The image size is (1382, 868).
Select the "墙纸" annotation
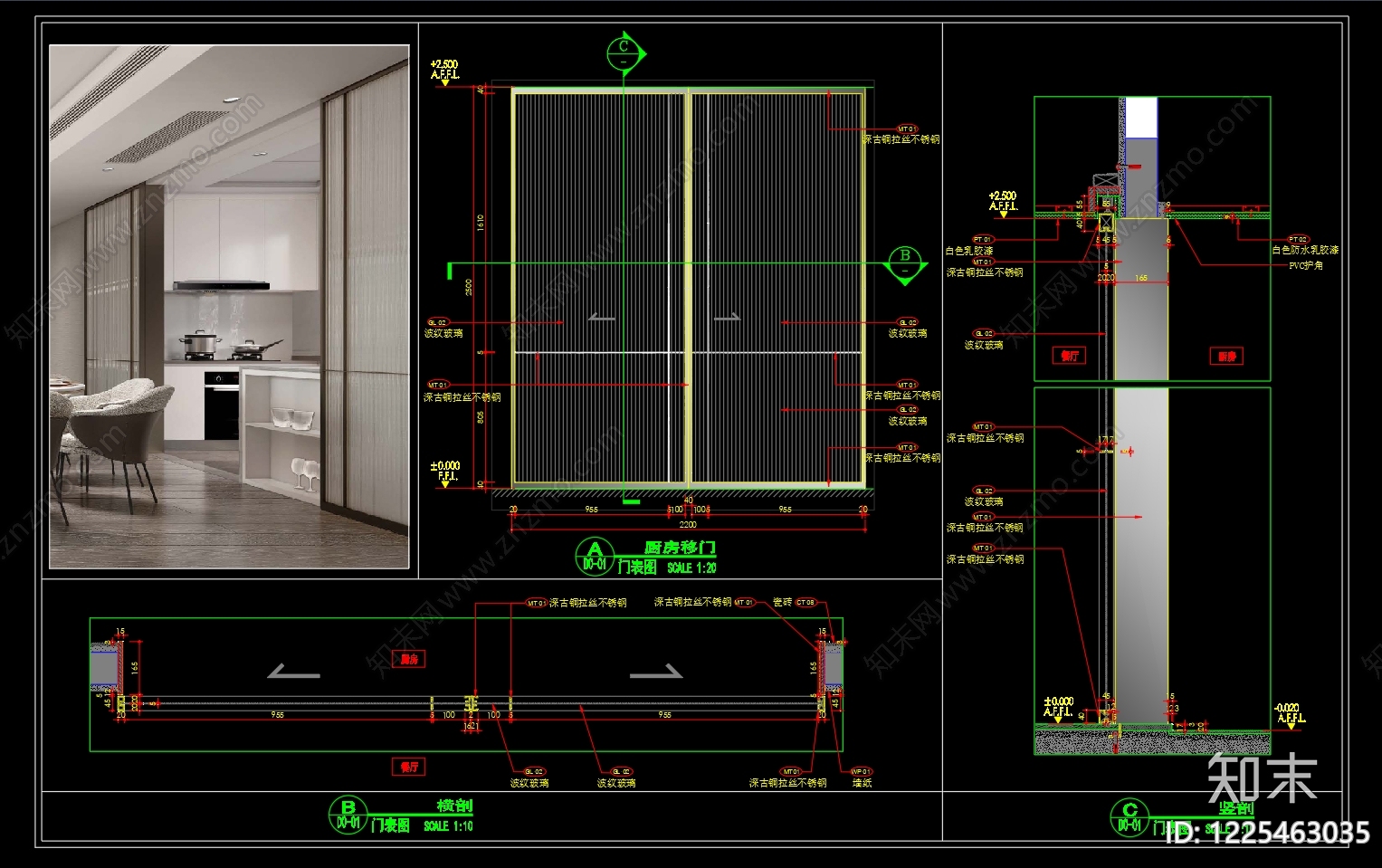coord(862,783)
